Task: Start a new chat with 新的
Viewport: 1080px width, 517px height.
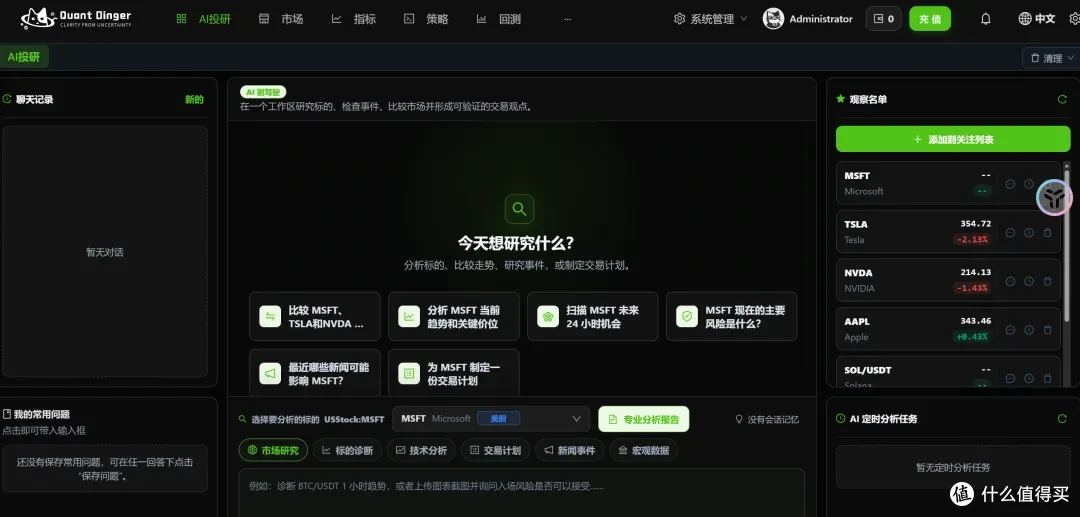Action: (194, 99)
